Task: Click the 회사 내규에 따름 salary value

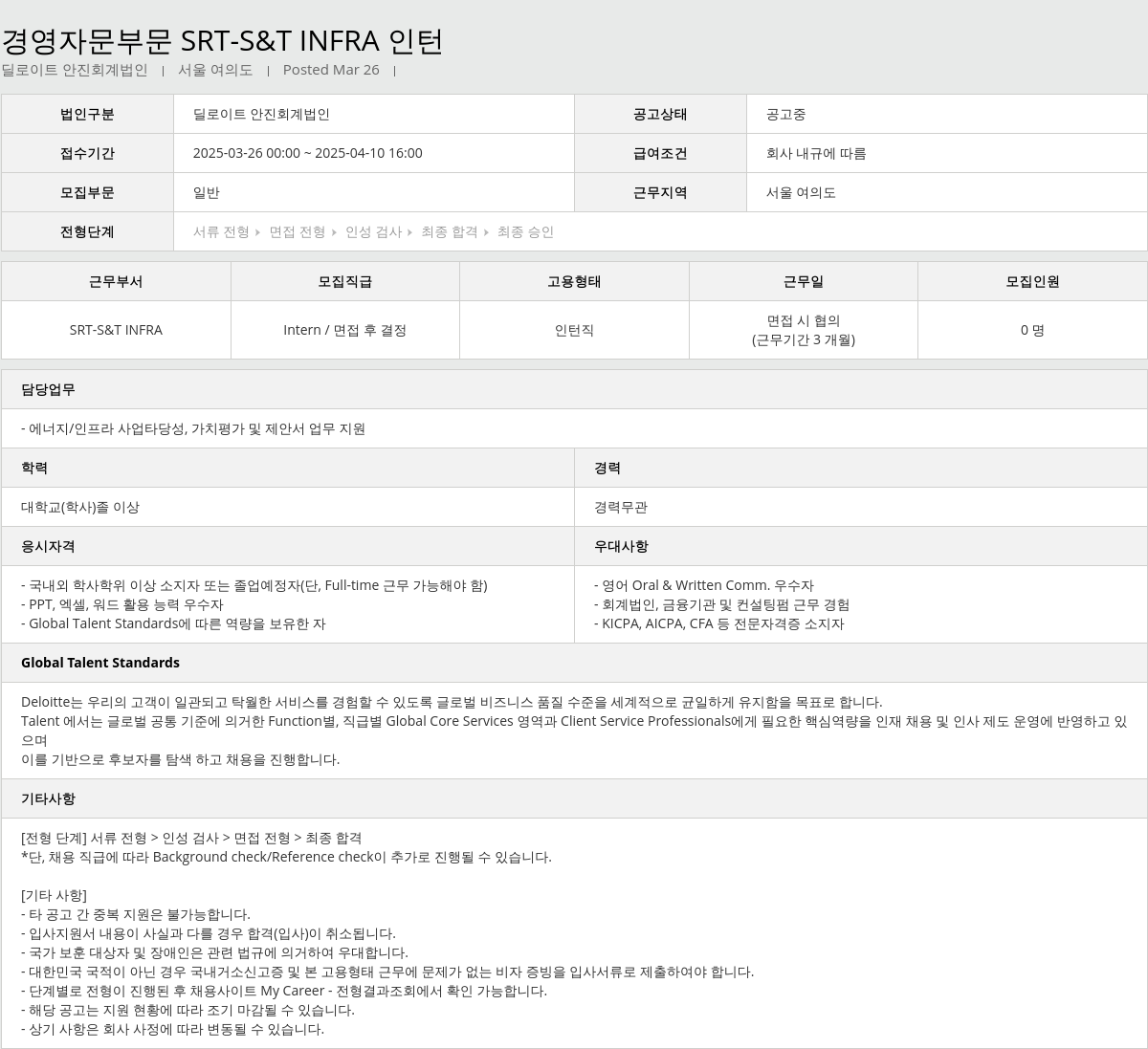Action: tap(816, 153)
